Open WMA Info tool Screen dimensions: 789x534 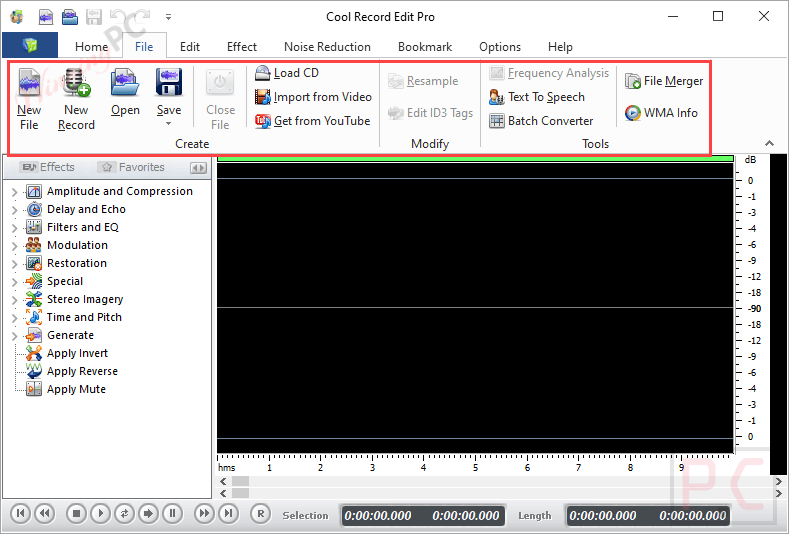point(661,113)
